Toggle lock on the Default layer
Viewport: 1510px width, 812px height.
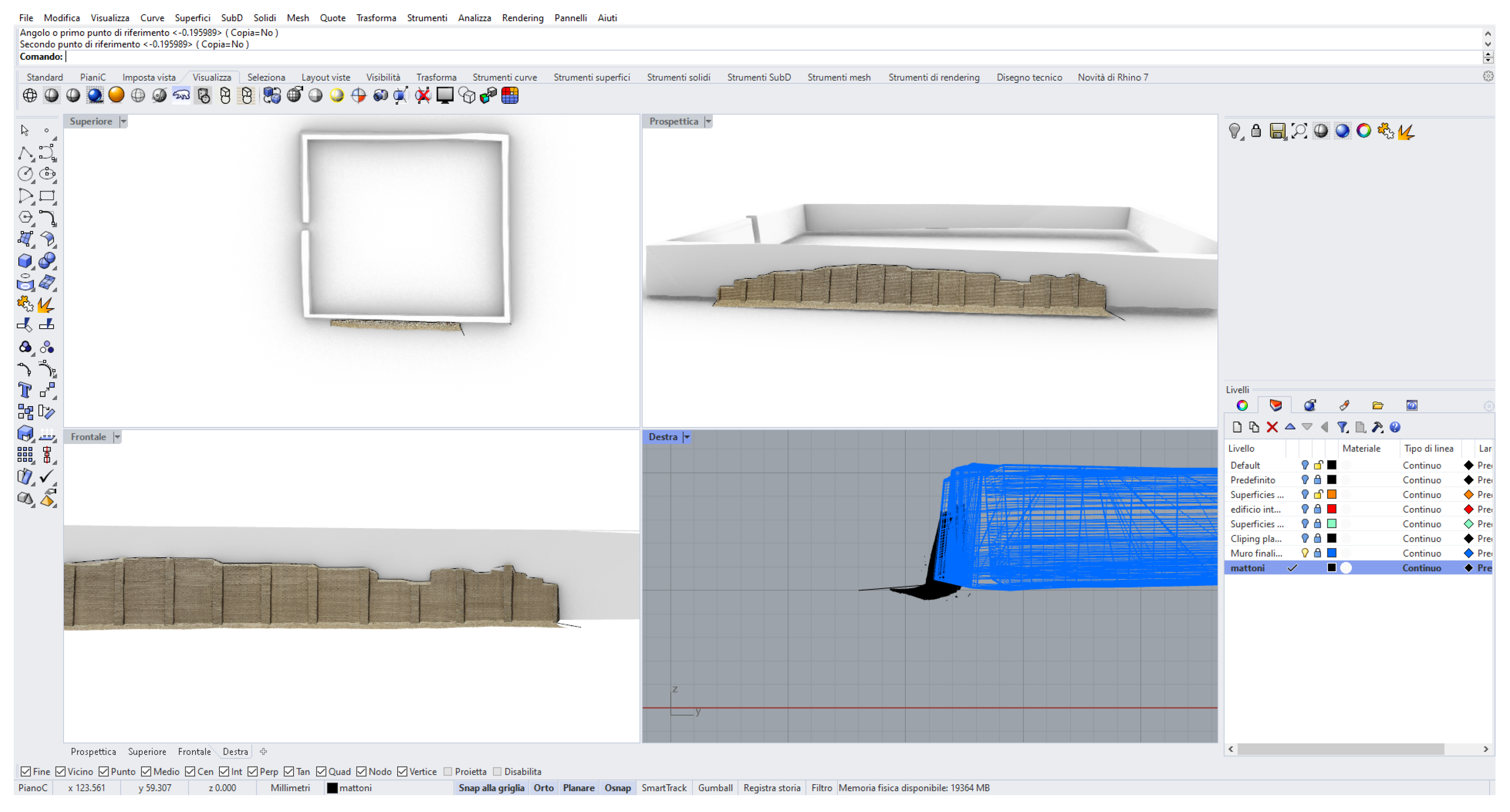coord(1318,465)
